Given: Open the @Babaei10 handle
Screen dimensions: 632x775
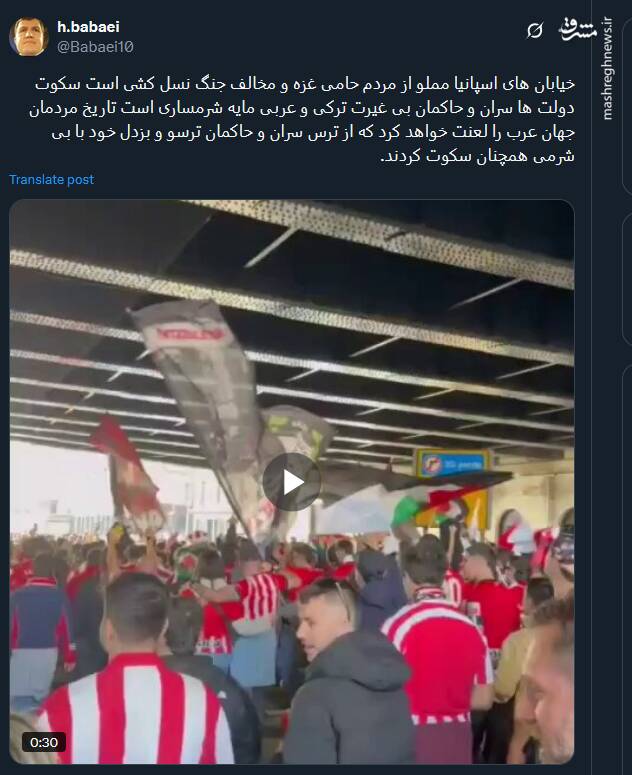Looking at the screenshot, I should click(95, 47).
